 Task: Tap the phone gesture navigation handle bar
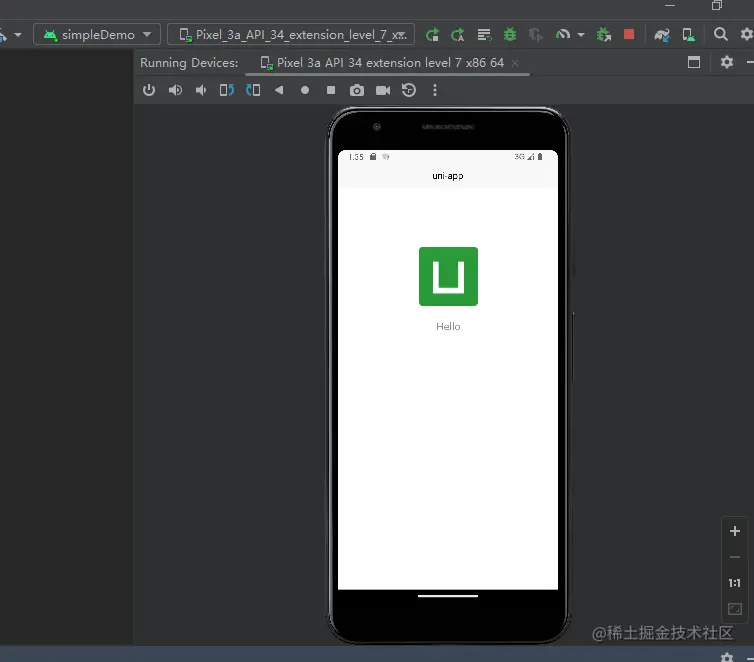[x=448, y=596]
